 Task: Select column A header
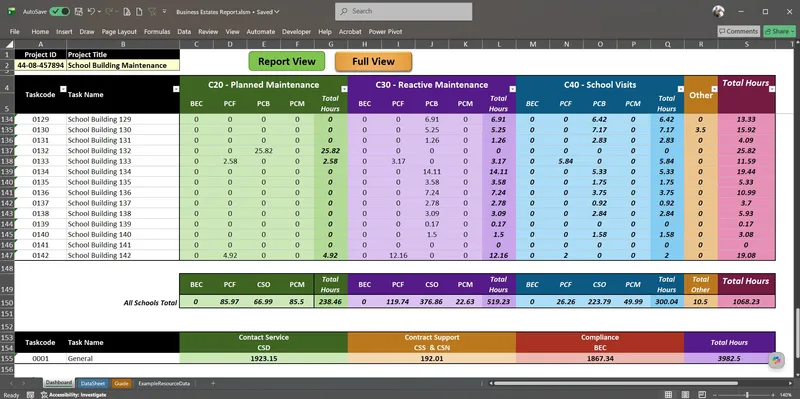pyautogui.click(x=40, y=44)
